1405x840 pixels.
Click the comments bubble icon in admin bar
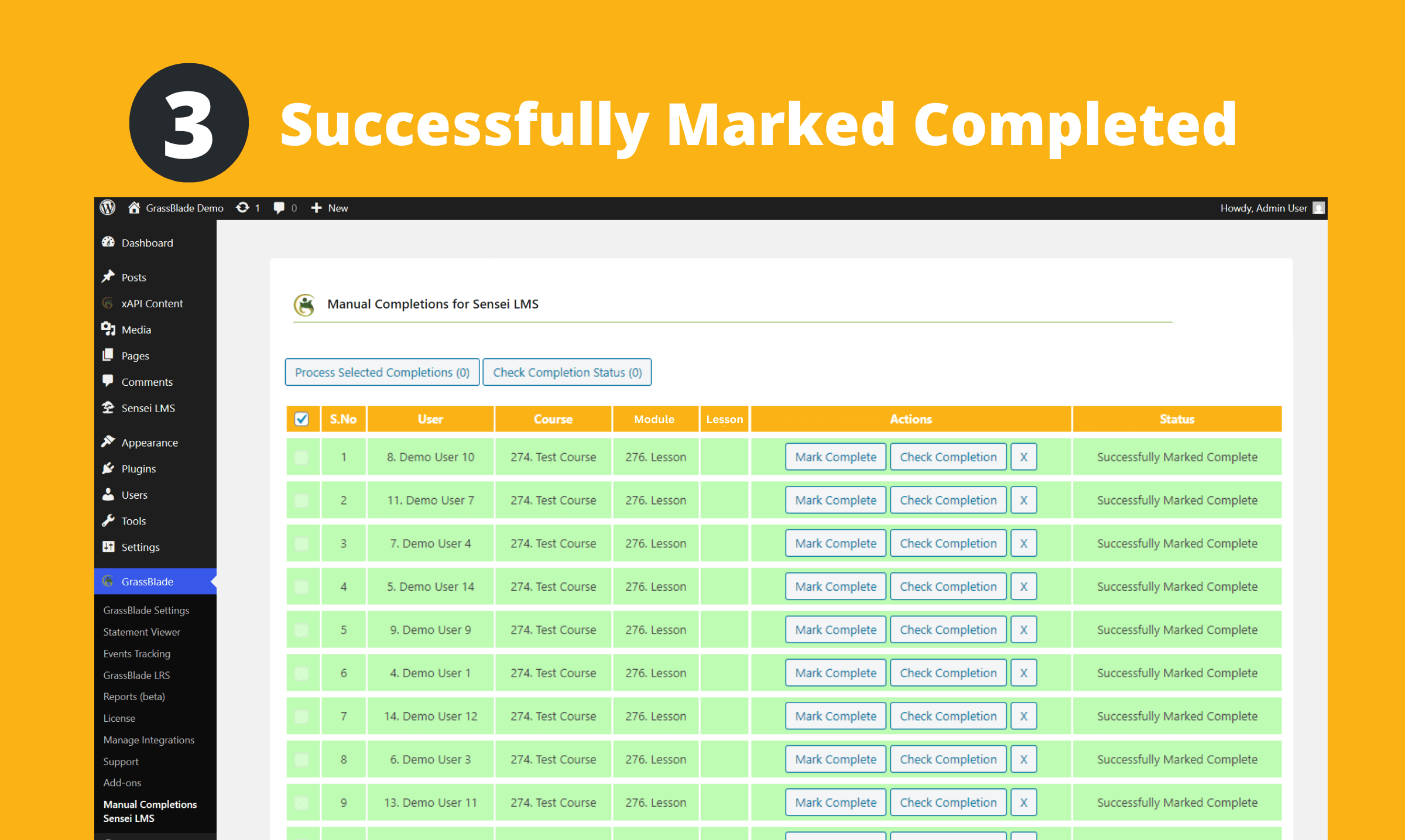pyautogui.click(x=280, y=208)
